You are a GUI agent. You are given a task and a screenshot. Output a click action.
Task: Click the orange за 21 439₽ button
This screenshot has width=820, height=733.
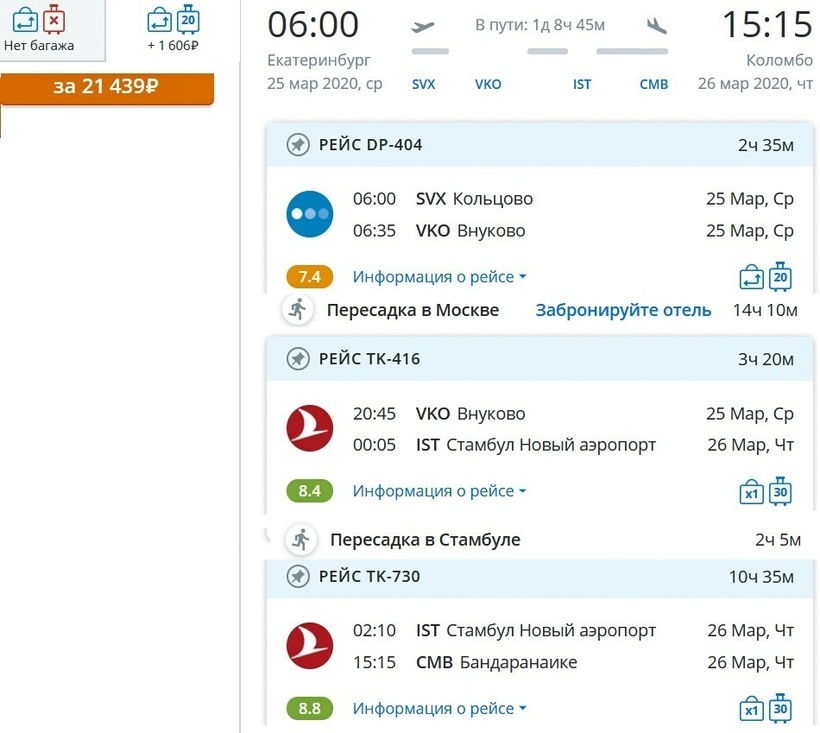(106, 87)
